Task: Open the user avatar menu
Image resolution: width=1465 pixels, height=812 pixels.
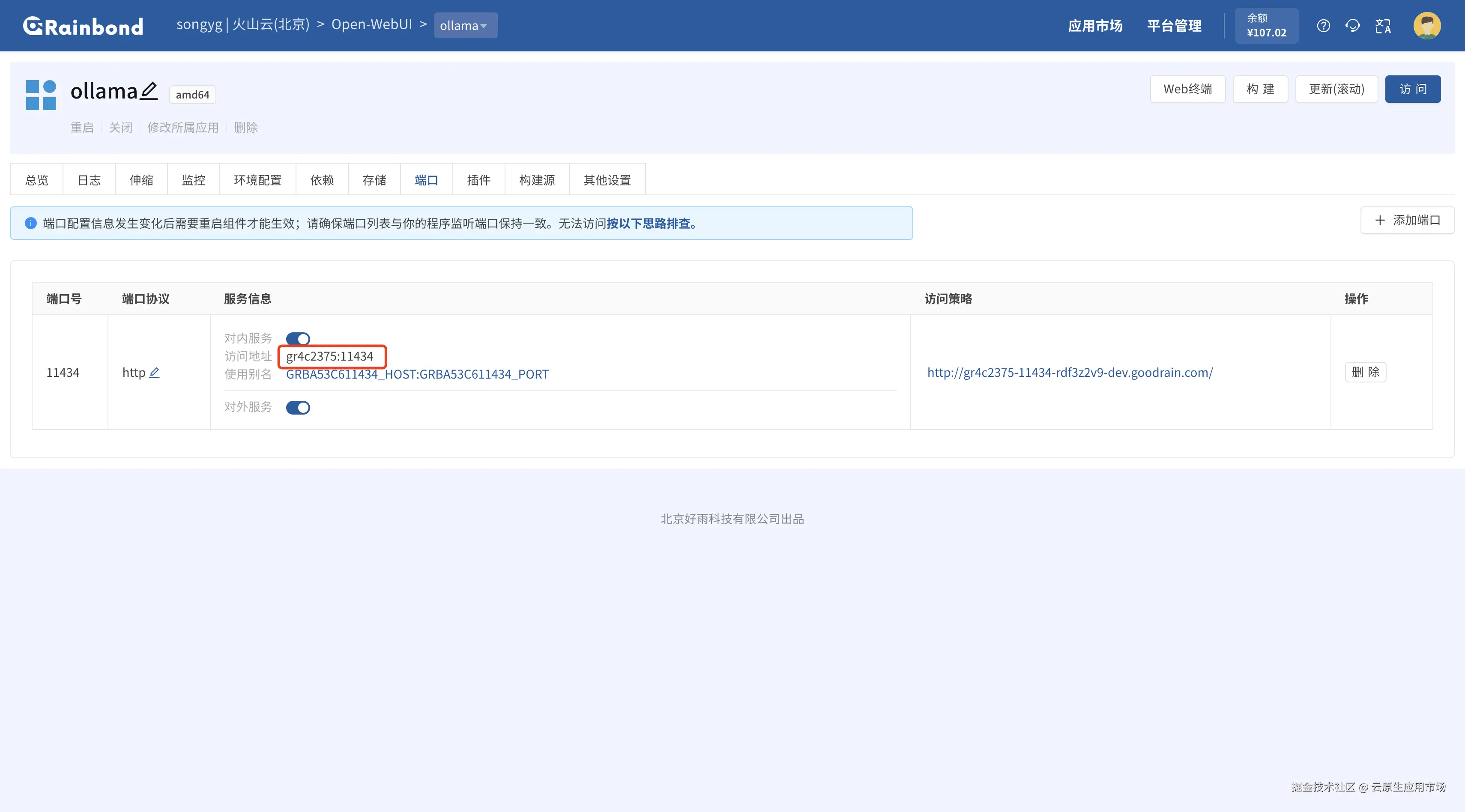Action: coord(1427,26)
